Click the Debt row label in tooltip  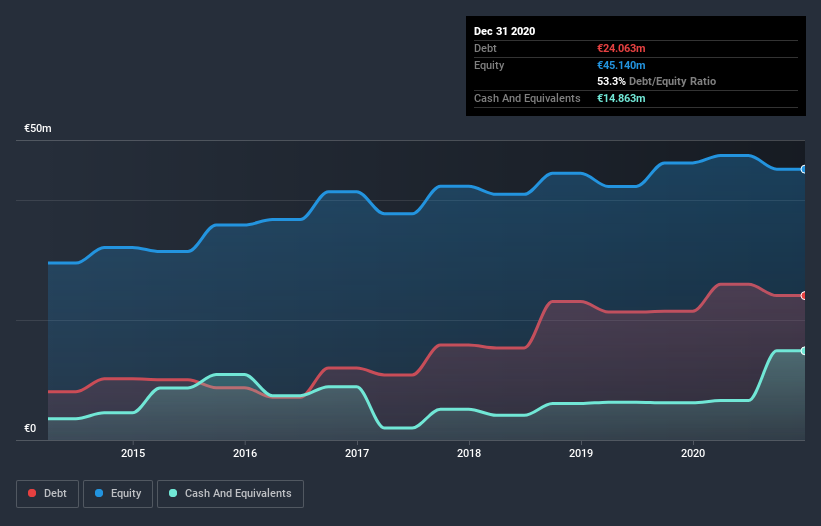485,49
